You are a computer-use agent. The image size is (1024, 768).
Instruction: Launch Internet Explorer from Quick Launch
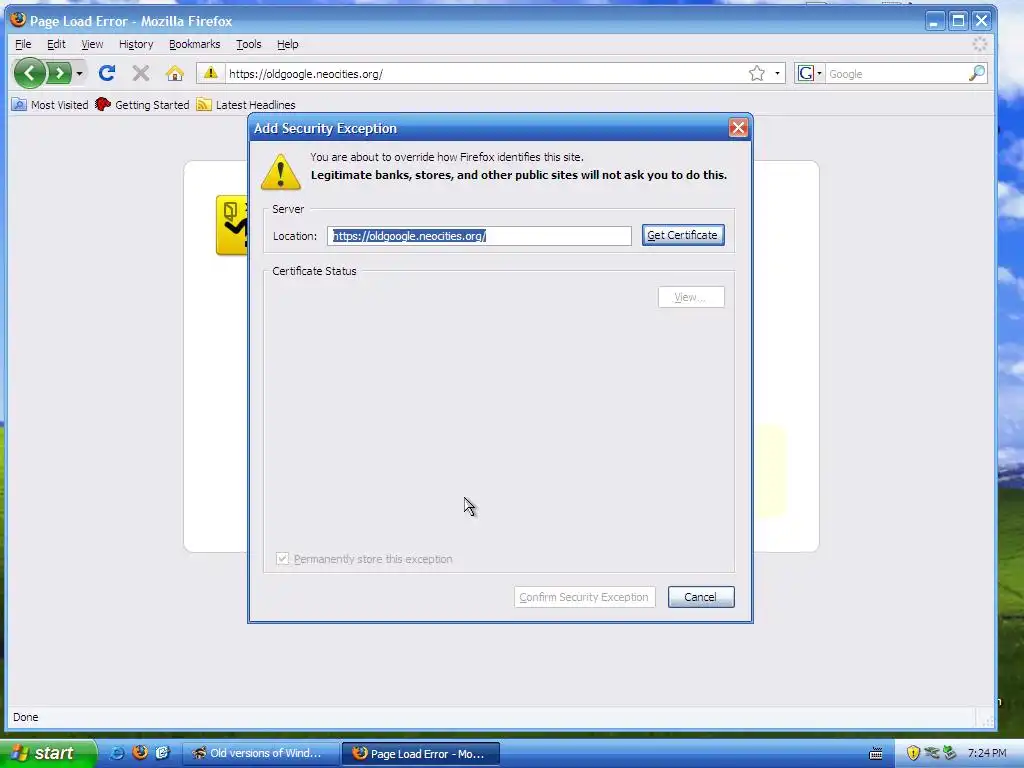[x=117, y=753]
